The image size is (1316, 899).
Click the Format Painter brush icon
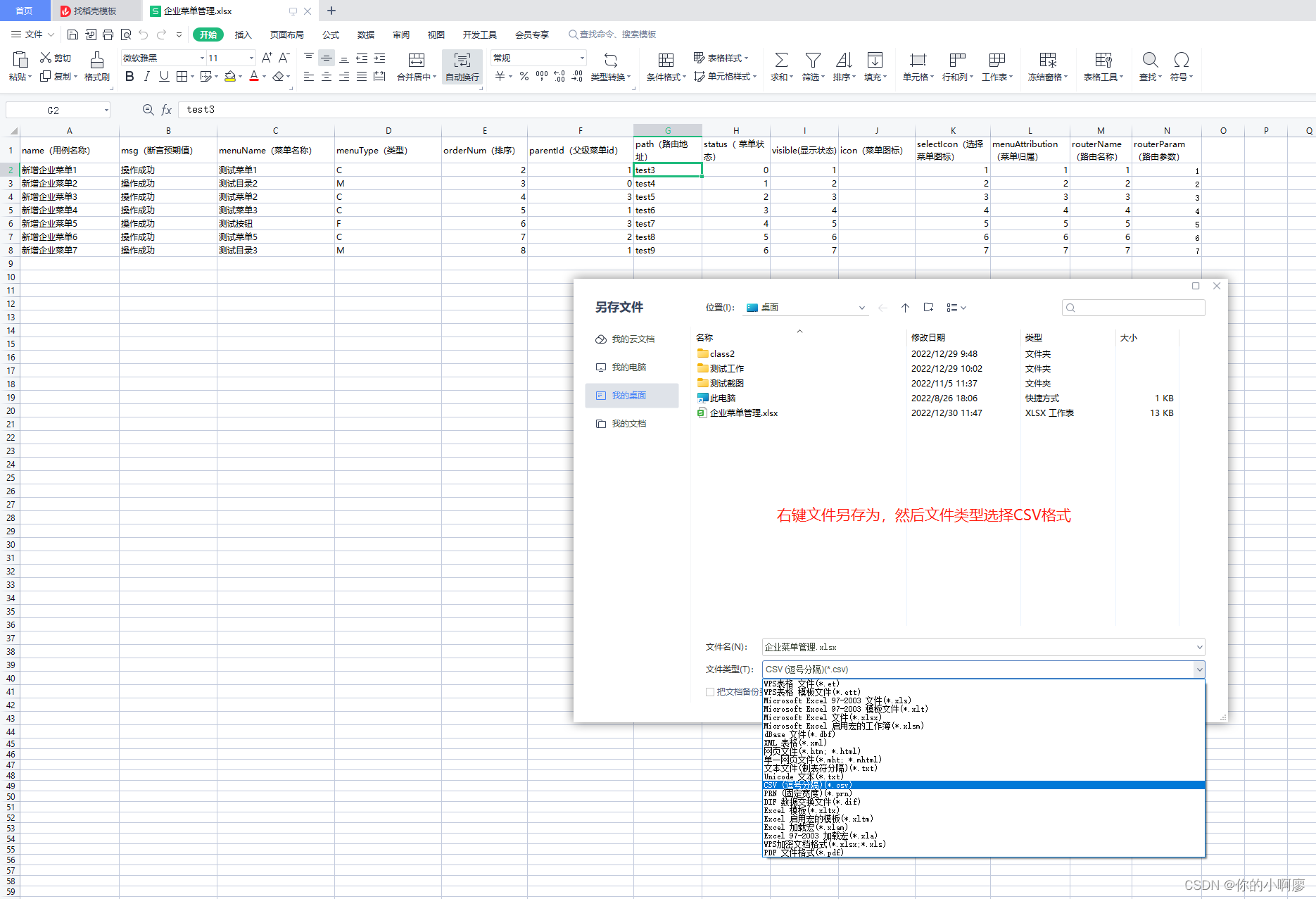pos(97,60)
